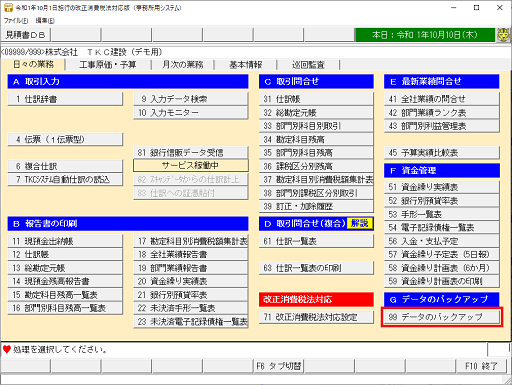The image size is (512, 385).
Task: Open the 編集(E) menu
Action: (45, 21)
